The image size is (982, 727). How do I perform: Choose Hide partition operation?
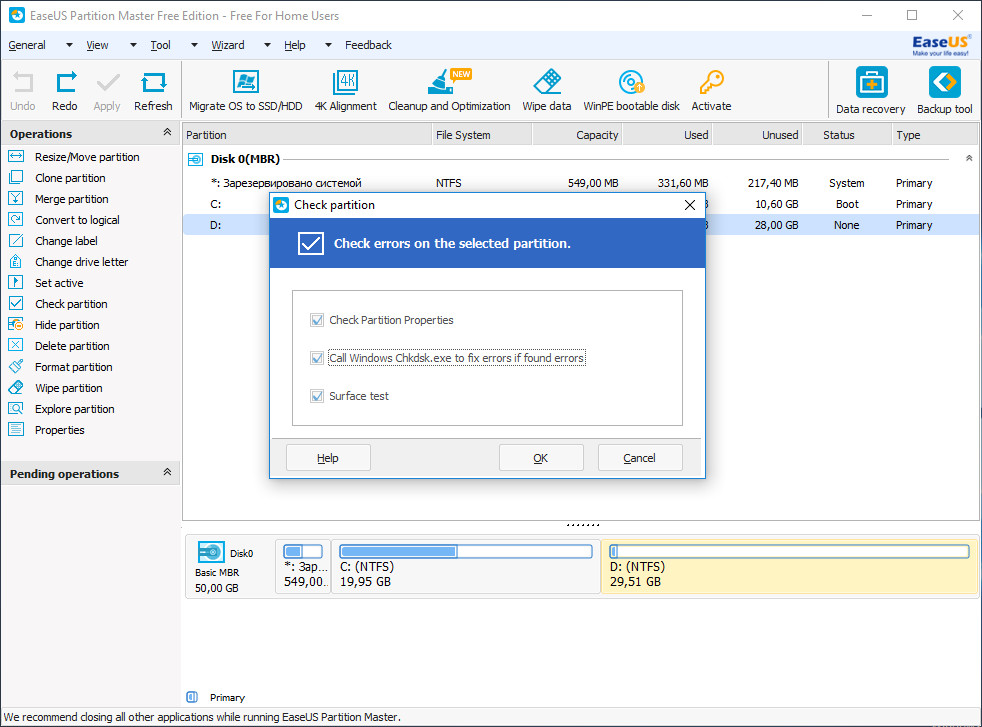tap(67, 325)
